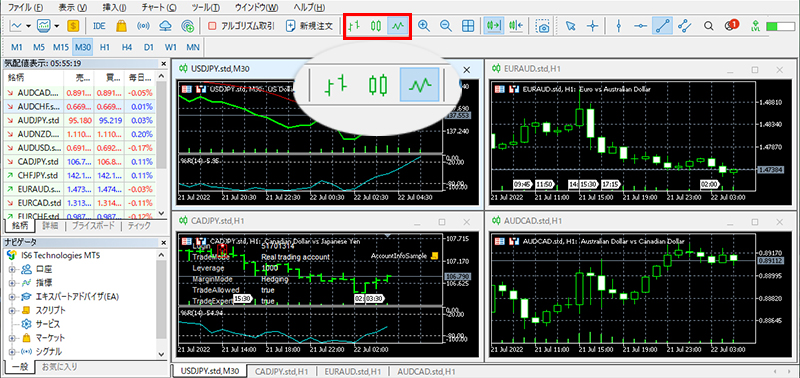Open the 挿入(I) menu
The width and height of the screenshot is (800, 378).
coord(115,7)
